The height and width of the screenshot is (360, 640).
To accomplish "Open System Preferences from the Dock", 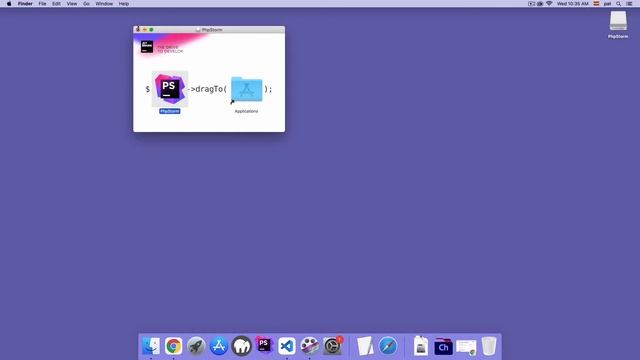I will pyautogui.click(x=332, y=346).
